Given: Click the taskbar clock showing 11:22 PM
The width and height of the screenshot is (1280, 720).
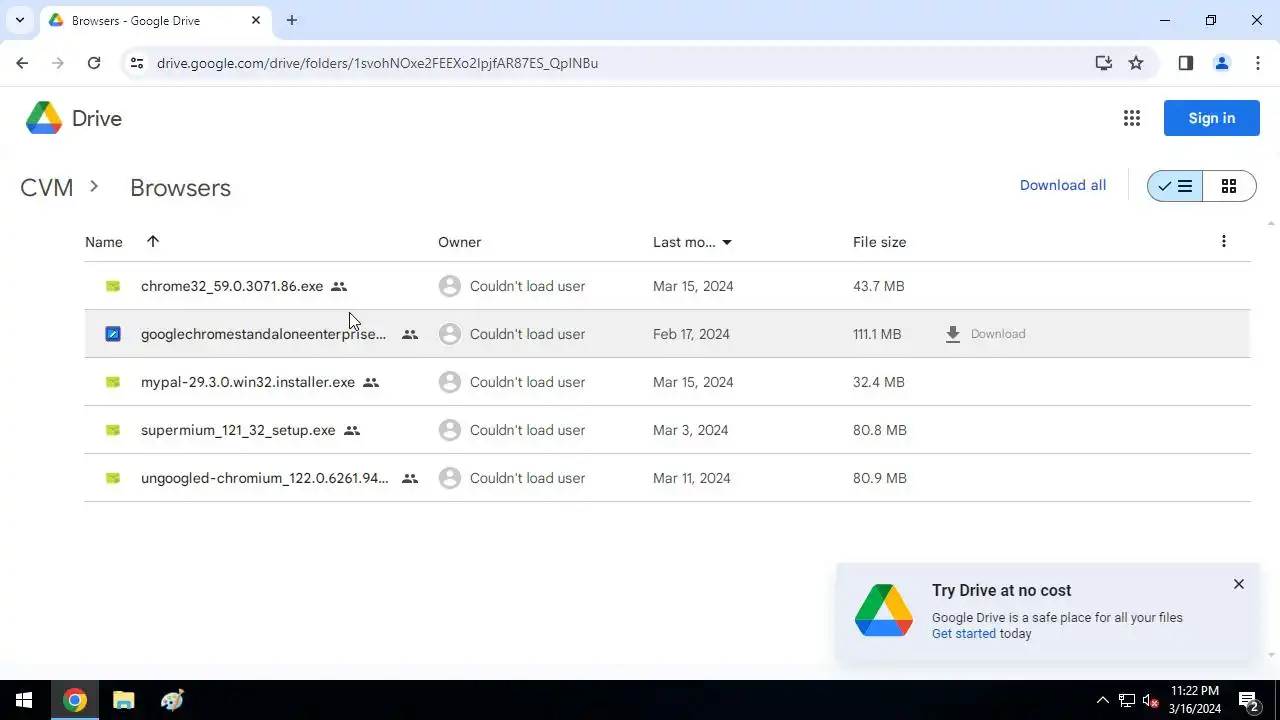Looking at the screenshot, I should [1195, 700].
